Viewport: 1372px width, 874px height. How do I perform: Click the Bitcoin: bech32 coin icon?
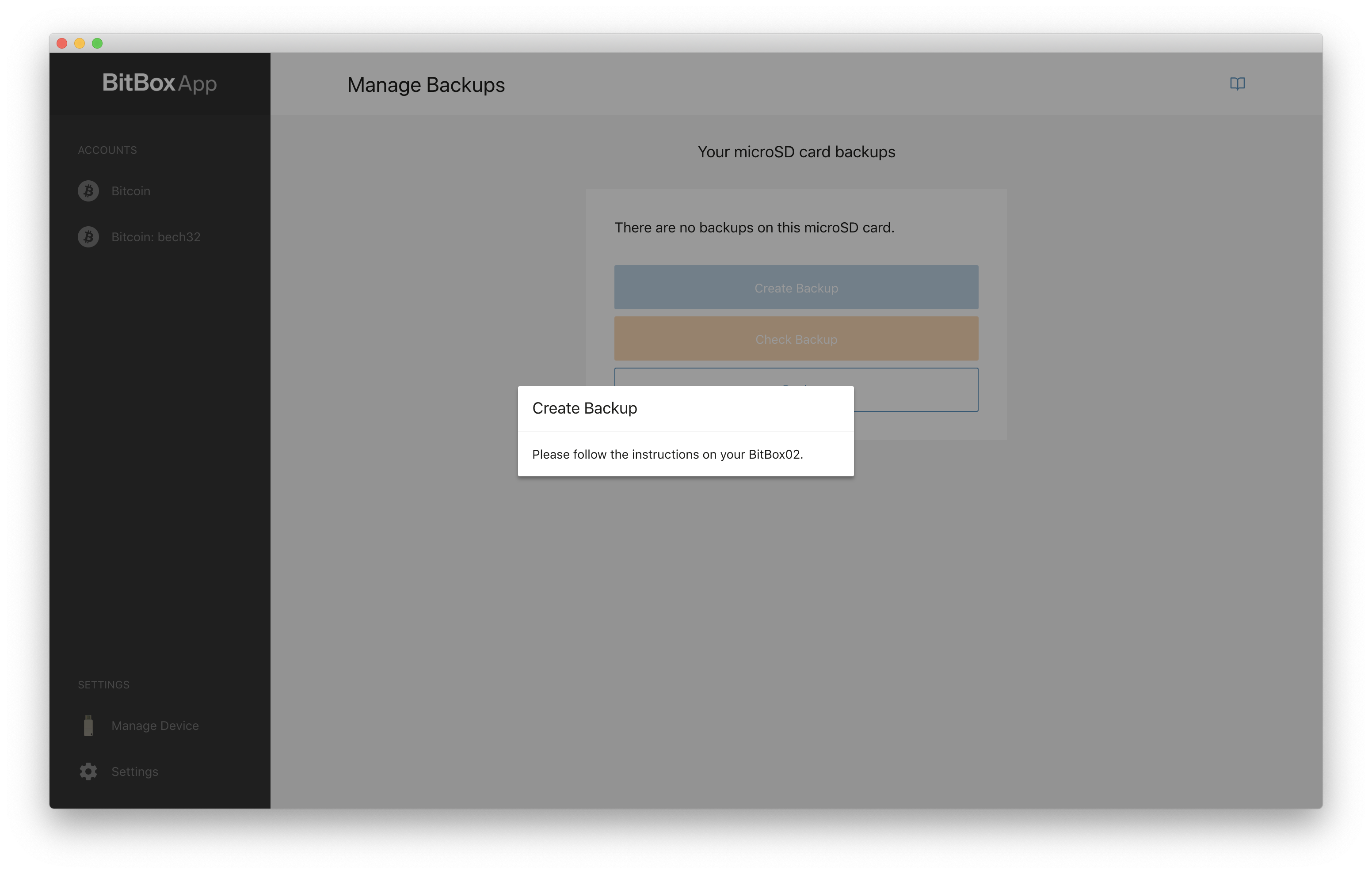pos(88,237)
